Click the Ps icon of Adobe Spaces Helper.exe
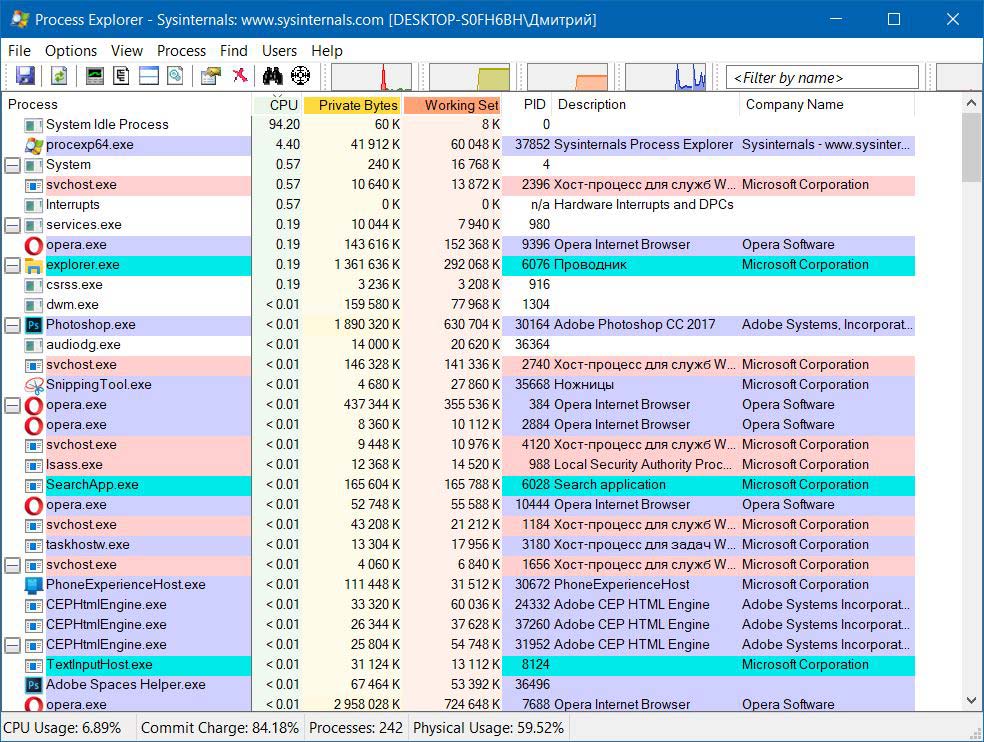 point(33,685)
